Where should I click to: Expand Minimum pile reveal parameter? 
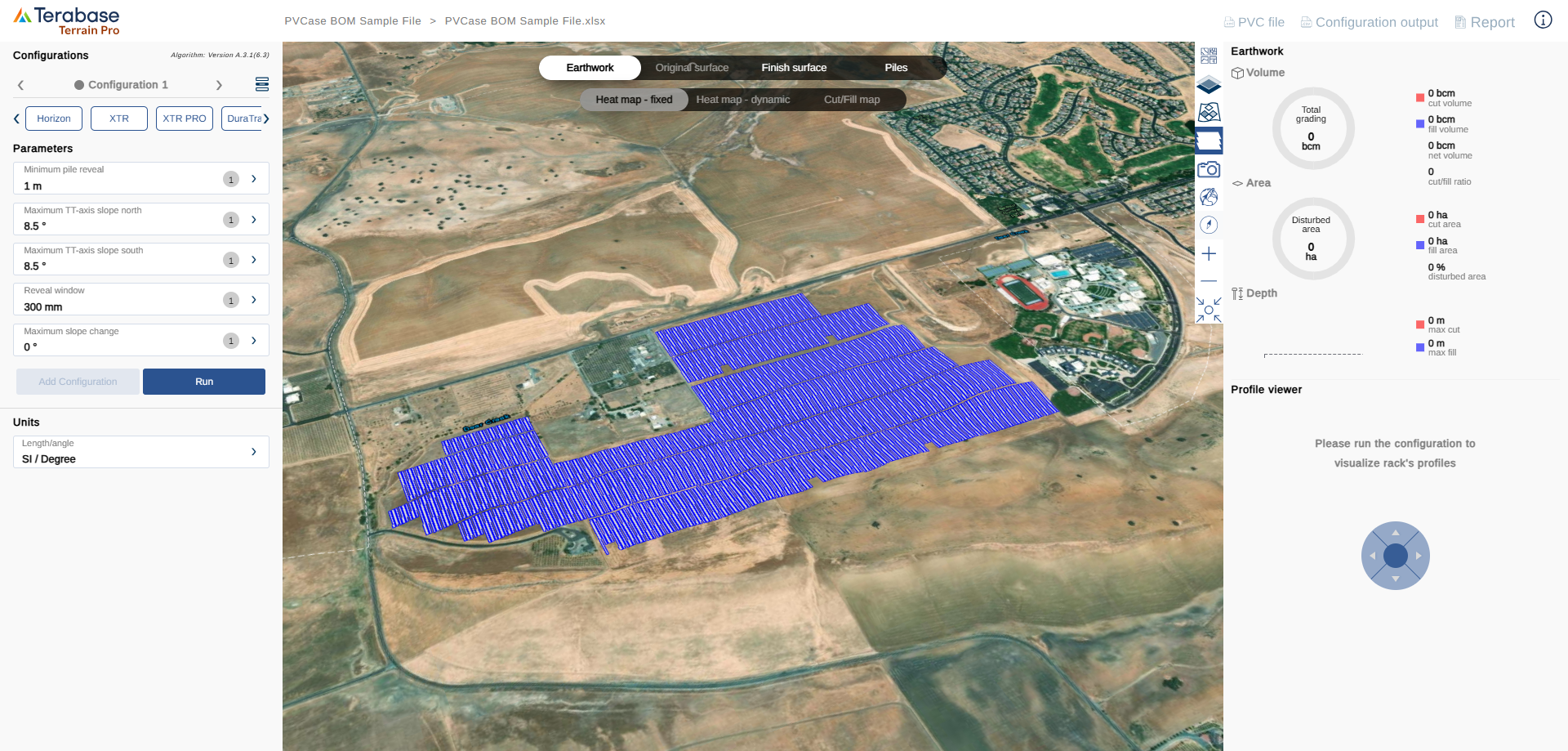(x=254, y=178)
